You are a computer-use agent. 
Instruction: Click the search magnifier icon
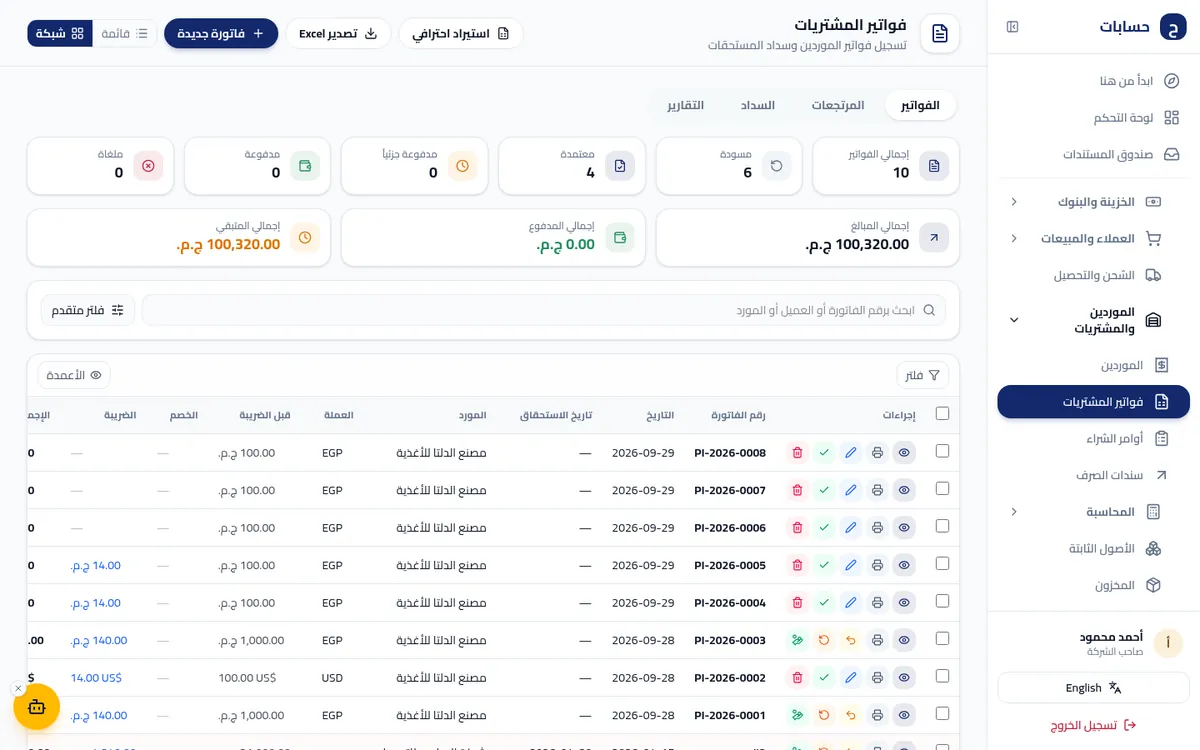click(x=929, y=310)
